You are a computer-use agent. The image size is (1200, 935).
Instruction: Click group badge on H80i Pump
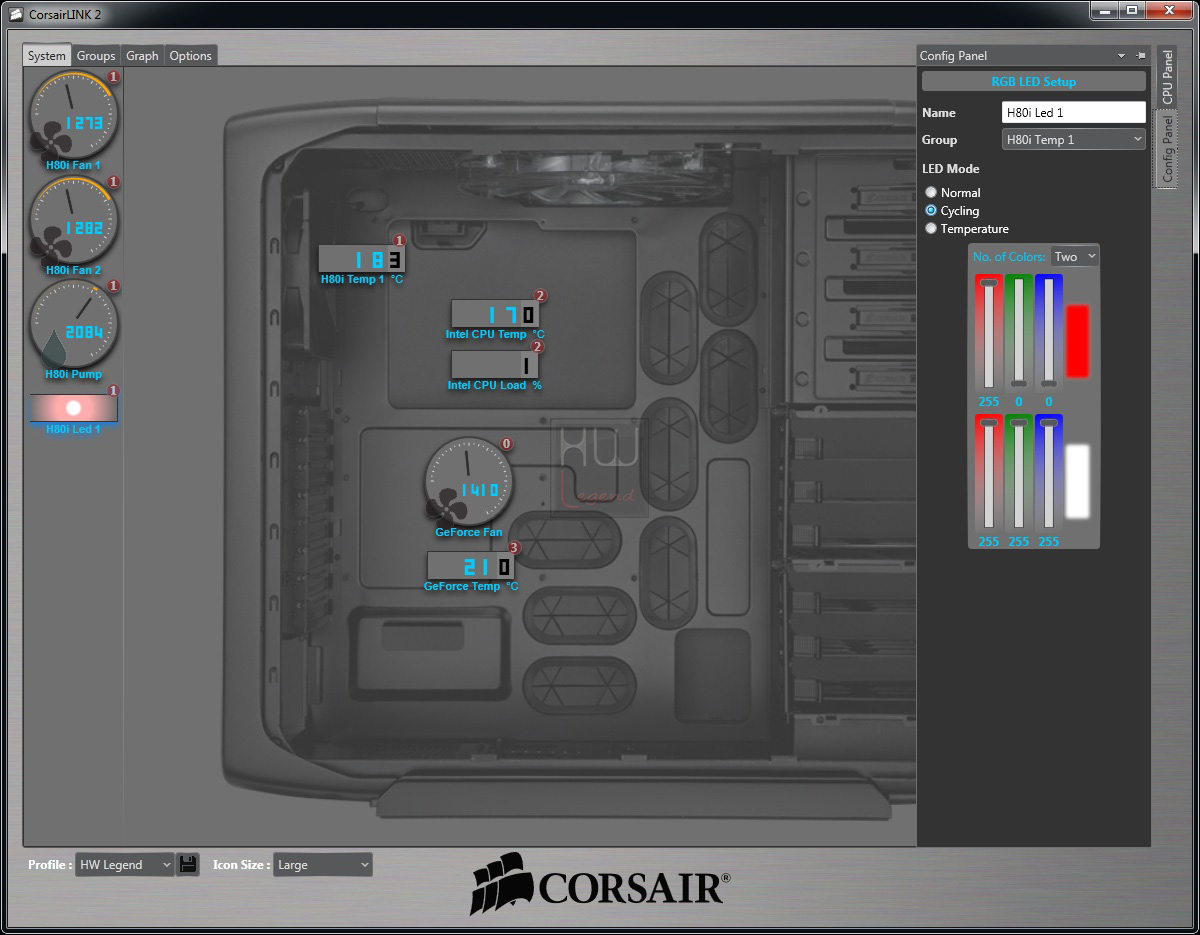click(113, 286)
